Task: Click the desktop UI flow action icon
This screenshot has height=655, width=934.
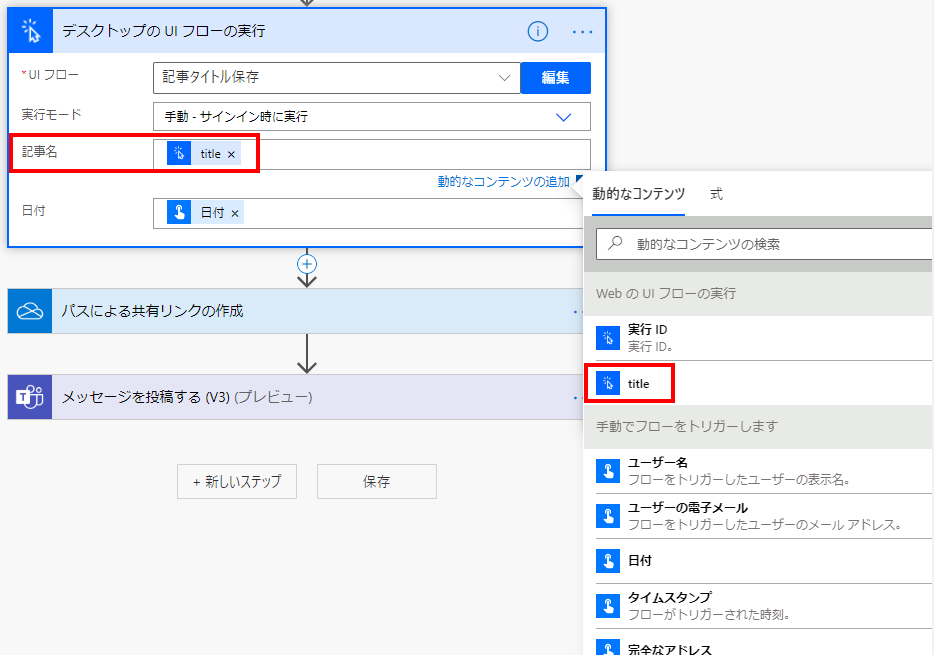Action: coord(30,31)
